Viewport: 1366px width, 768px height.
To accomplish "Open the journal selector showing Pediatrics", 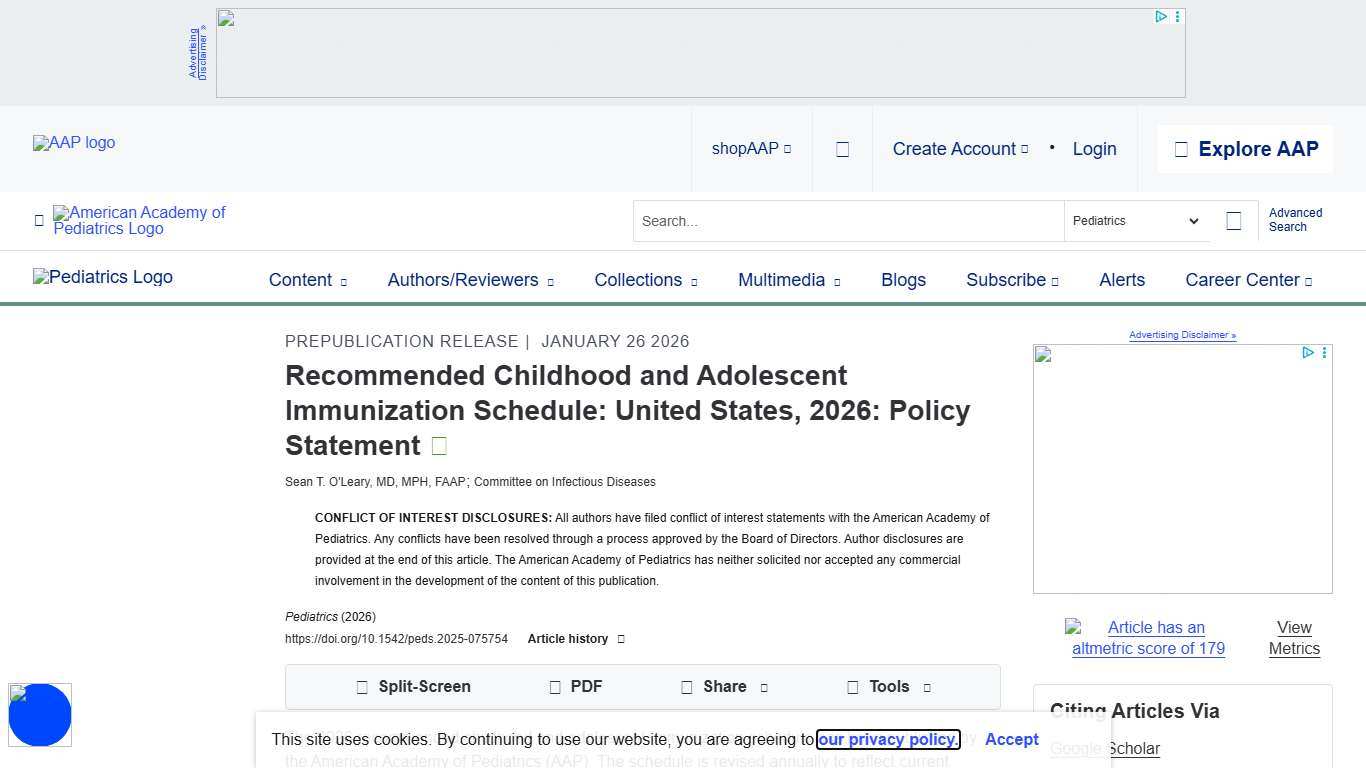I will point(1135,221).
